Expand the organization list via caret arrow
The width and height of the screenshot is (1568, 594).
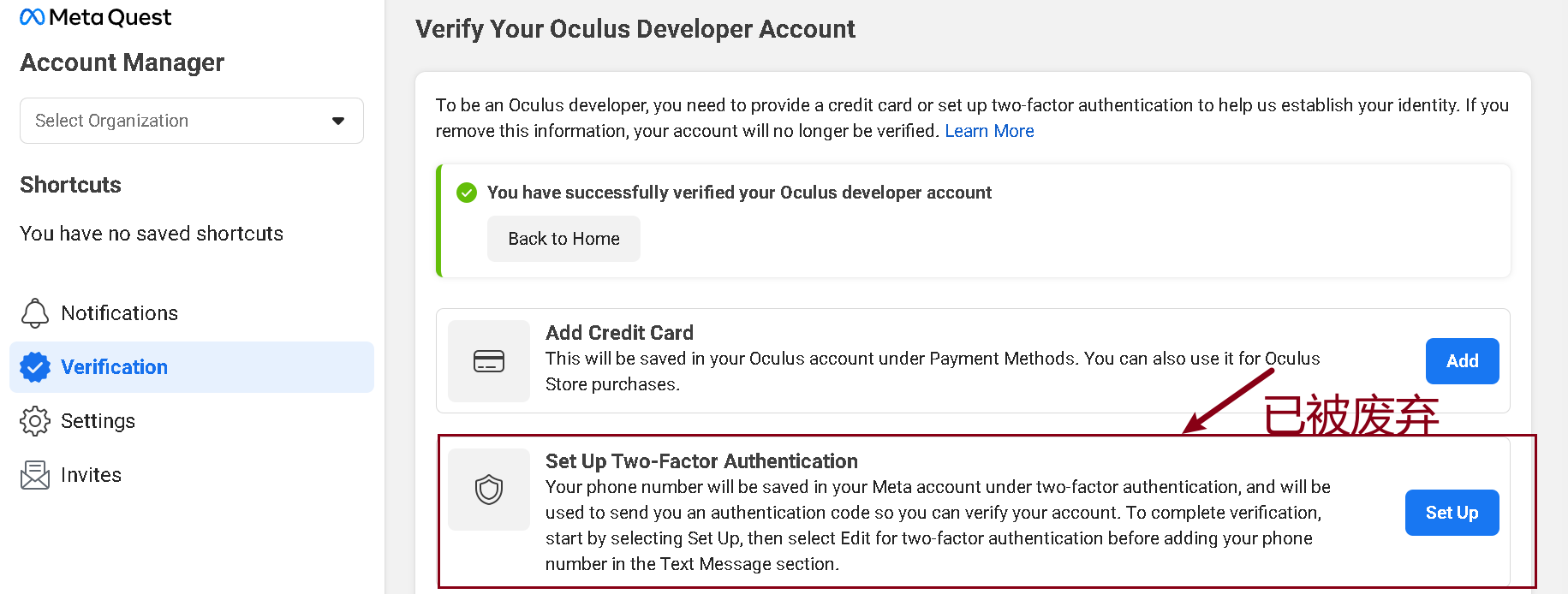[338, 121]
